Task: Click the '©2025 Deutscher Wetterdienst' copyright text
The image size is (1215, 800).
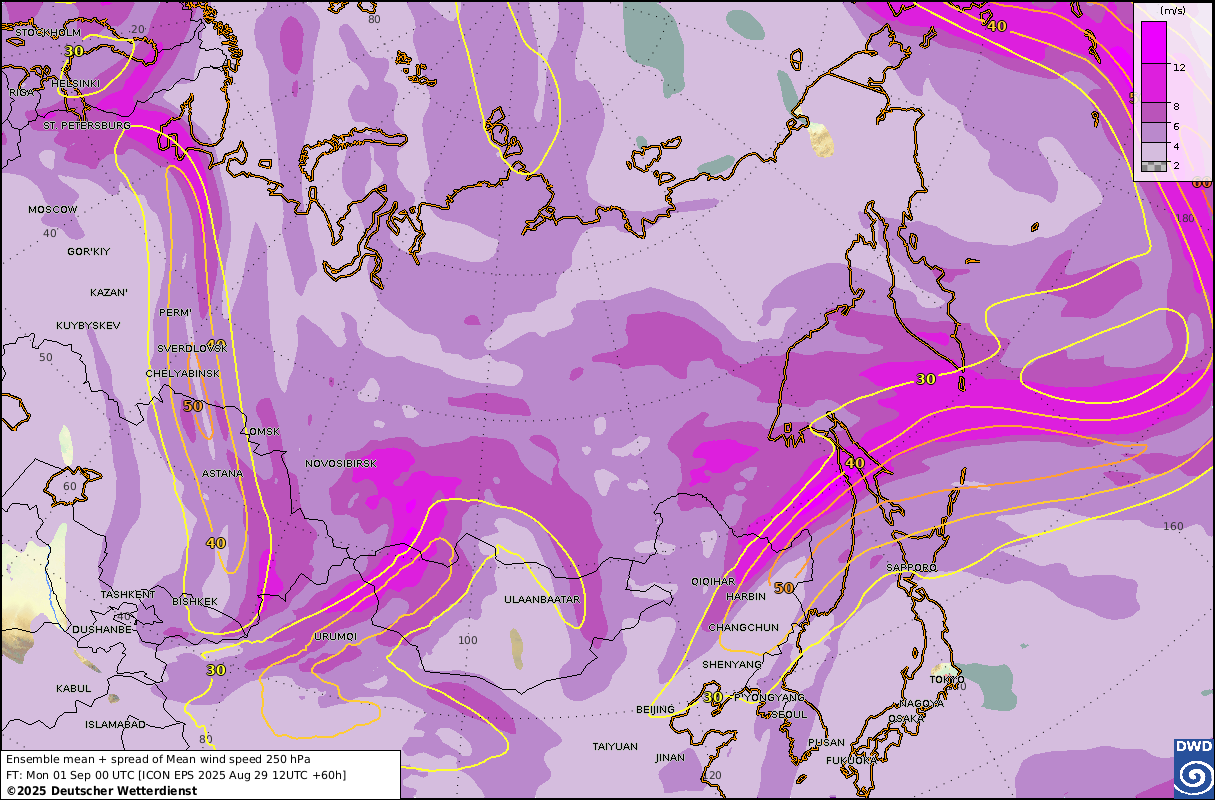Action: tap(101, 790)
